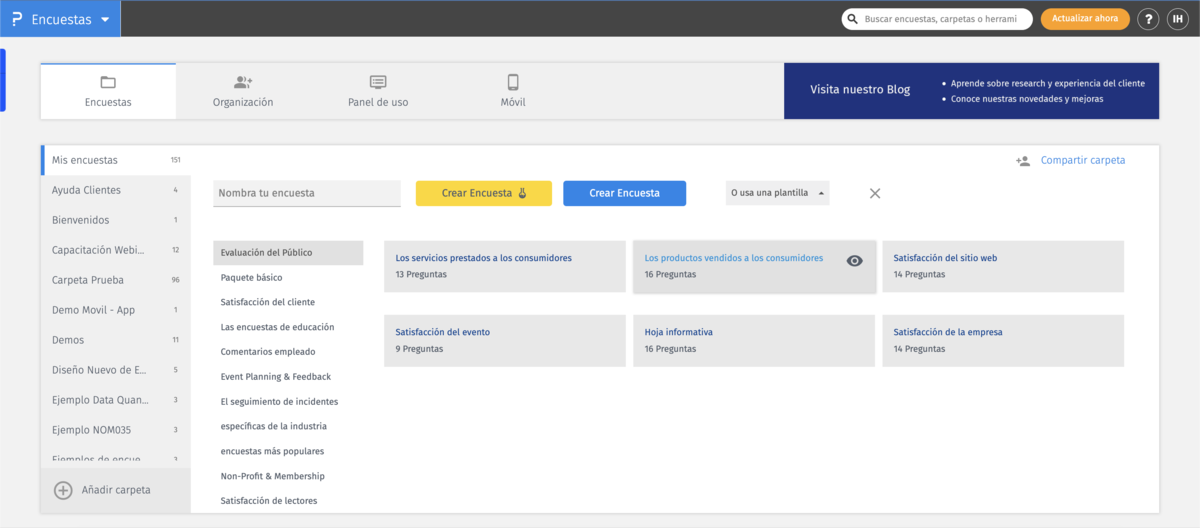Viewport: 1200px width, 528px height.
Task: Click the Compartir carpeta link
Action: [x=1083, y=160]
